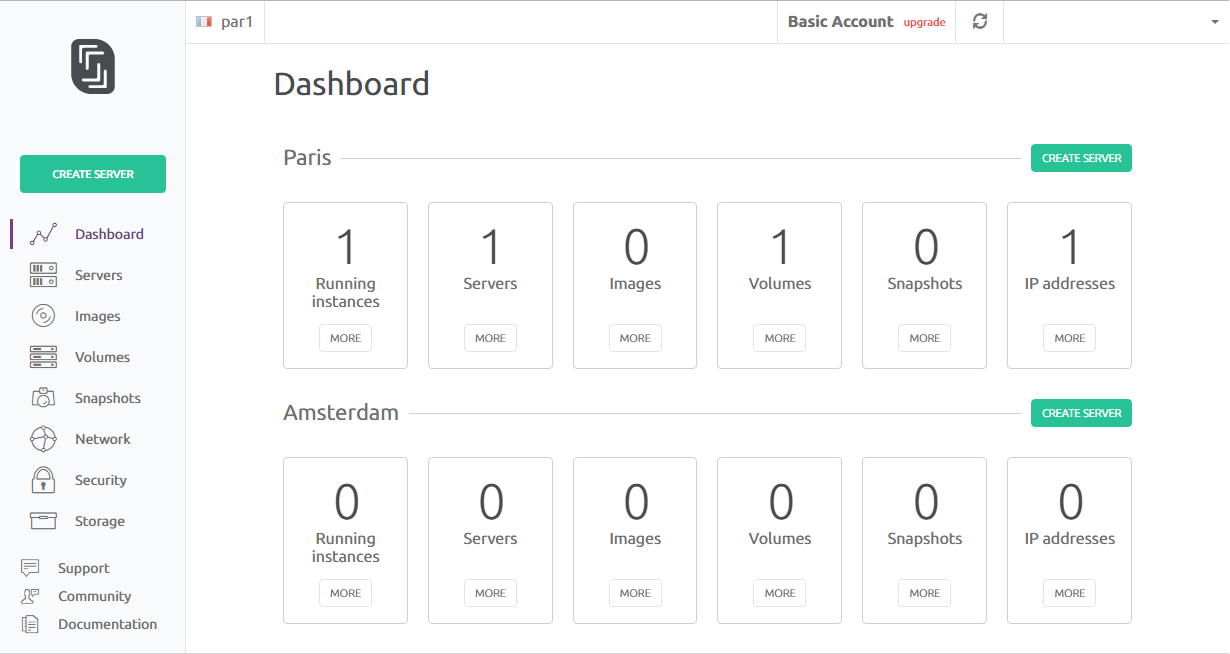Screen dimensions: 1230x654
Task: Open the Dashboard menu item
Action: tap(109, 234)
